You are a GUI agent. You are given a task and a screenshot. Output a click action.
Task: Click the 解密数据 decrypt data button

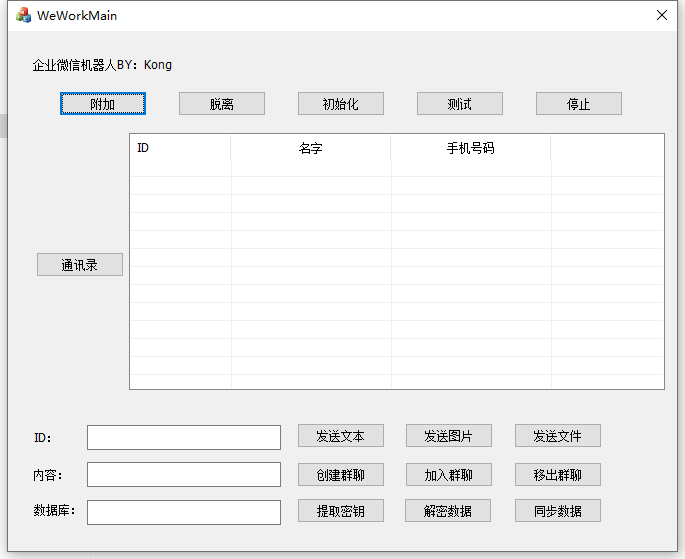tap(448, 511)
